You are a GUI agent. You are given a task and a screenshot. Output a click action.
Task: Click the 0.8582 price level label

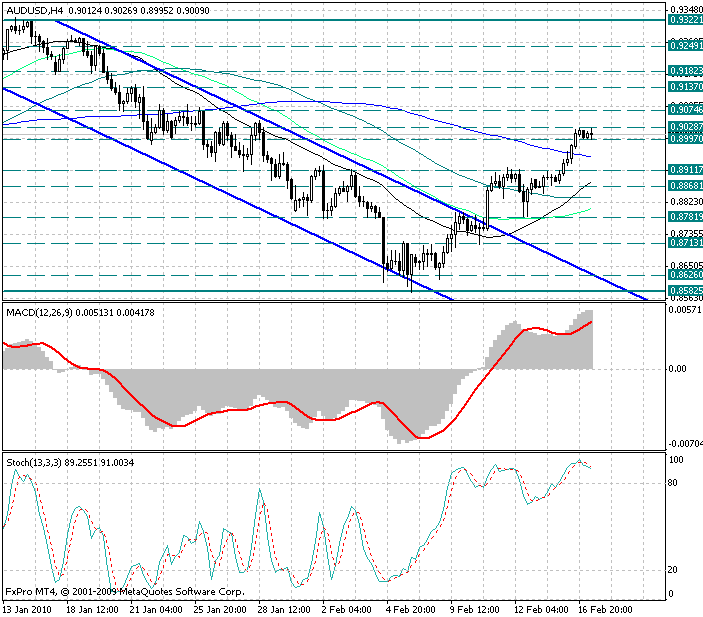click(x=685, y=291)
